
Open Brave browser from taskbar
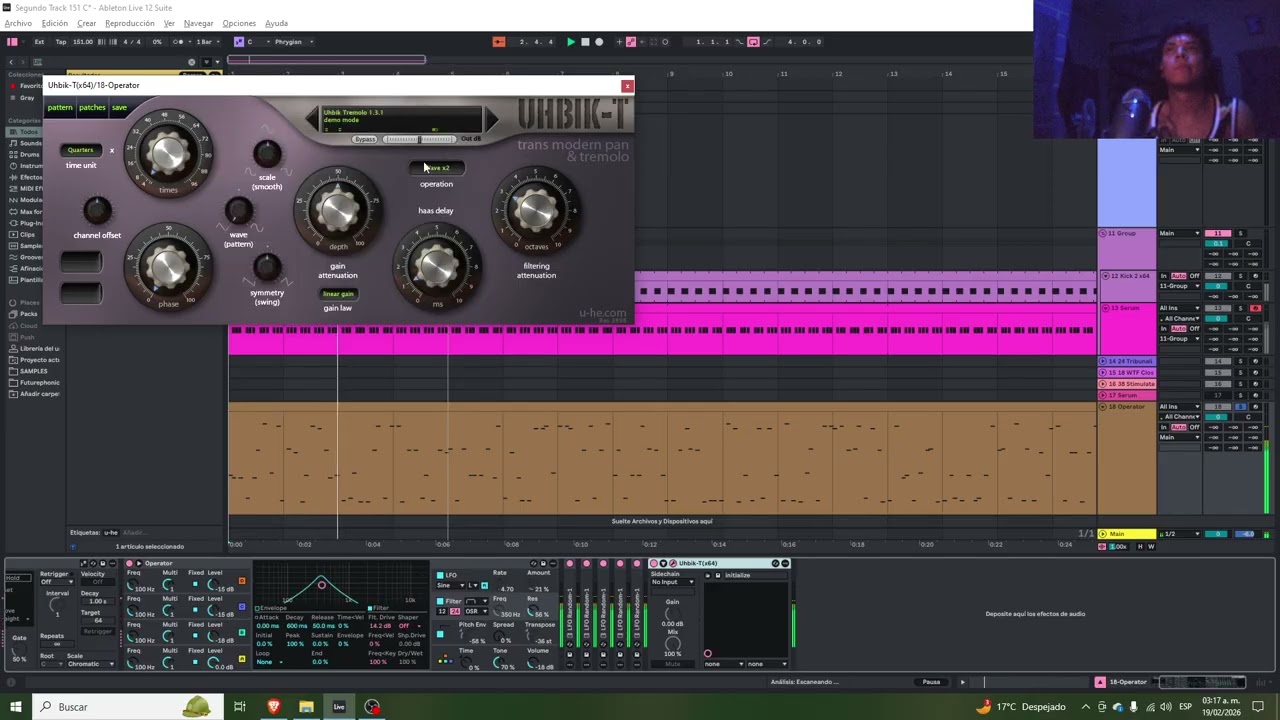(x=274, y=707)
